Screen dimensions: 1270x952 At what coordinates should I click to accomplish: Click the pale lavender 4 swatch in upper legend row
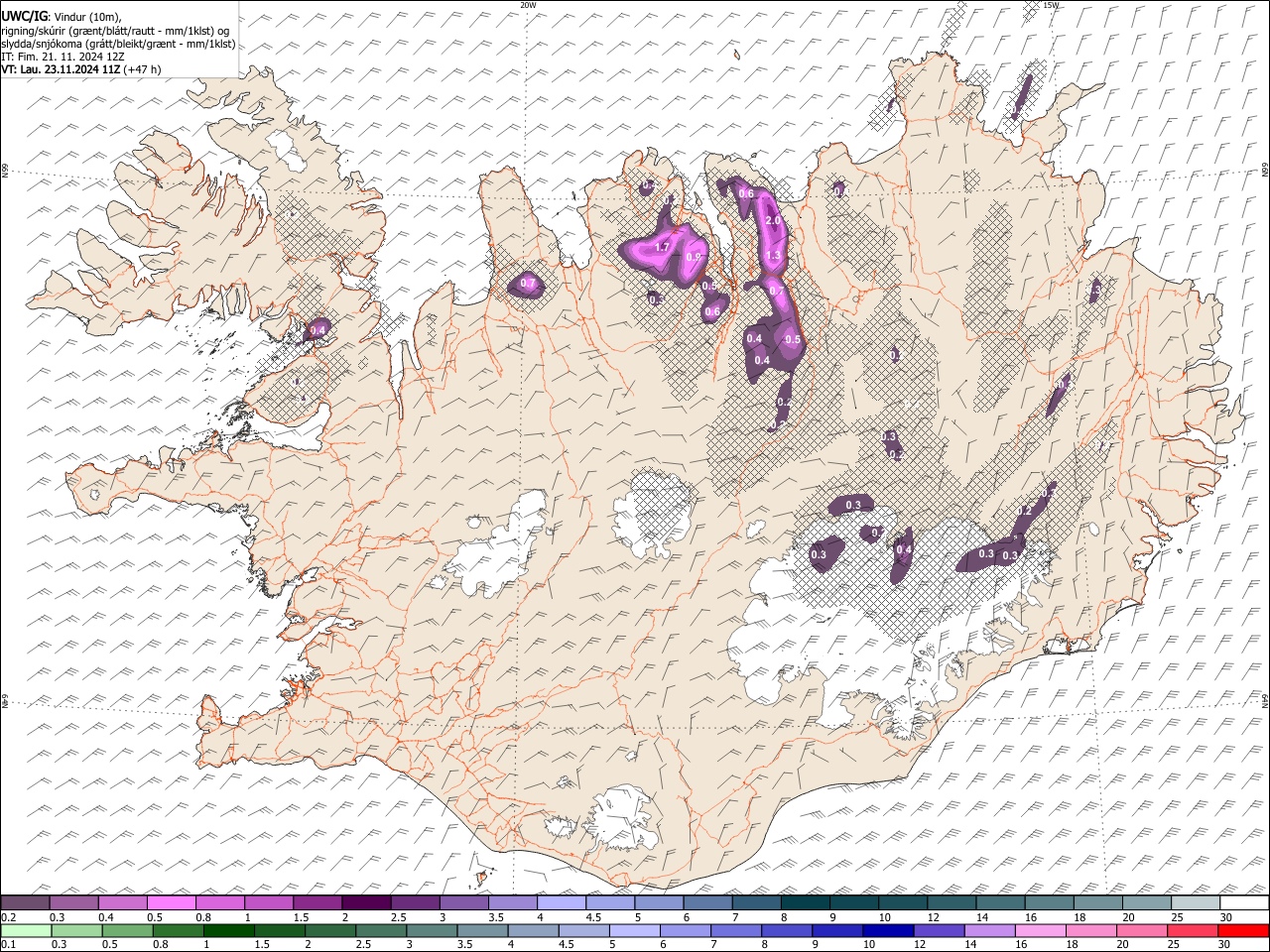point(562,902)
